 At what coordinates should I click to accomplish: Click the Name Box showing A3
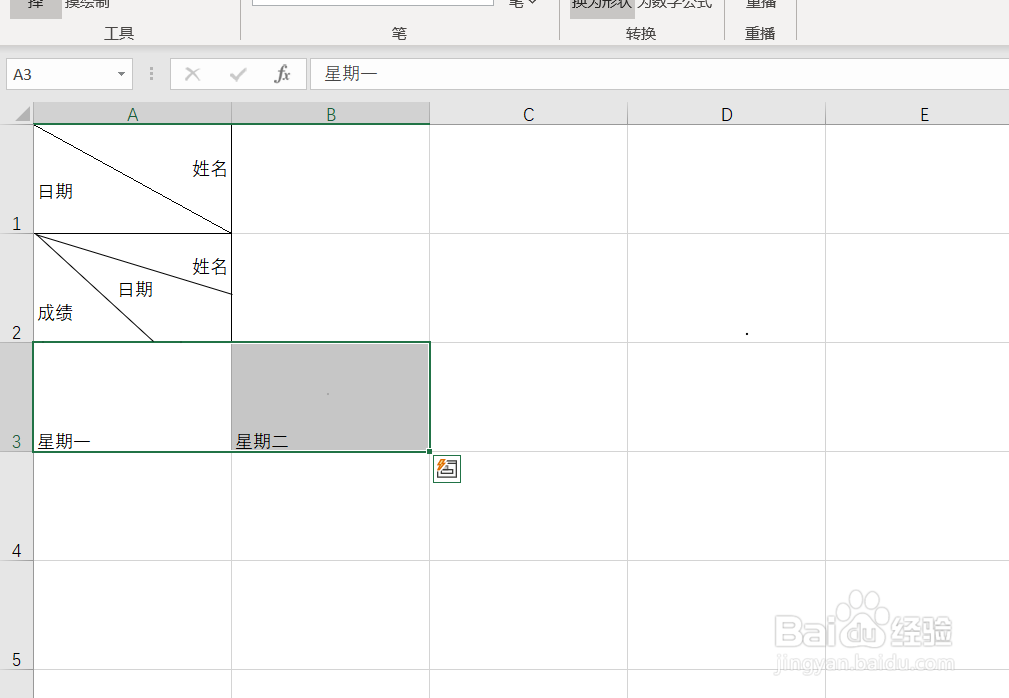[x=69, y=74]
